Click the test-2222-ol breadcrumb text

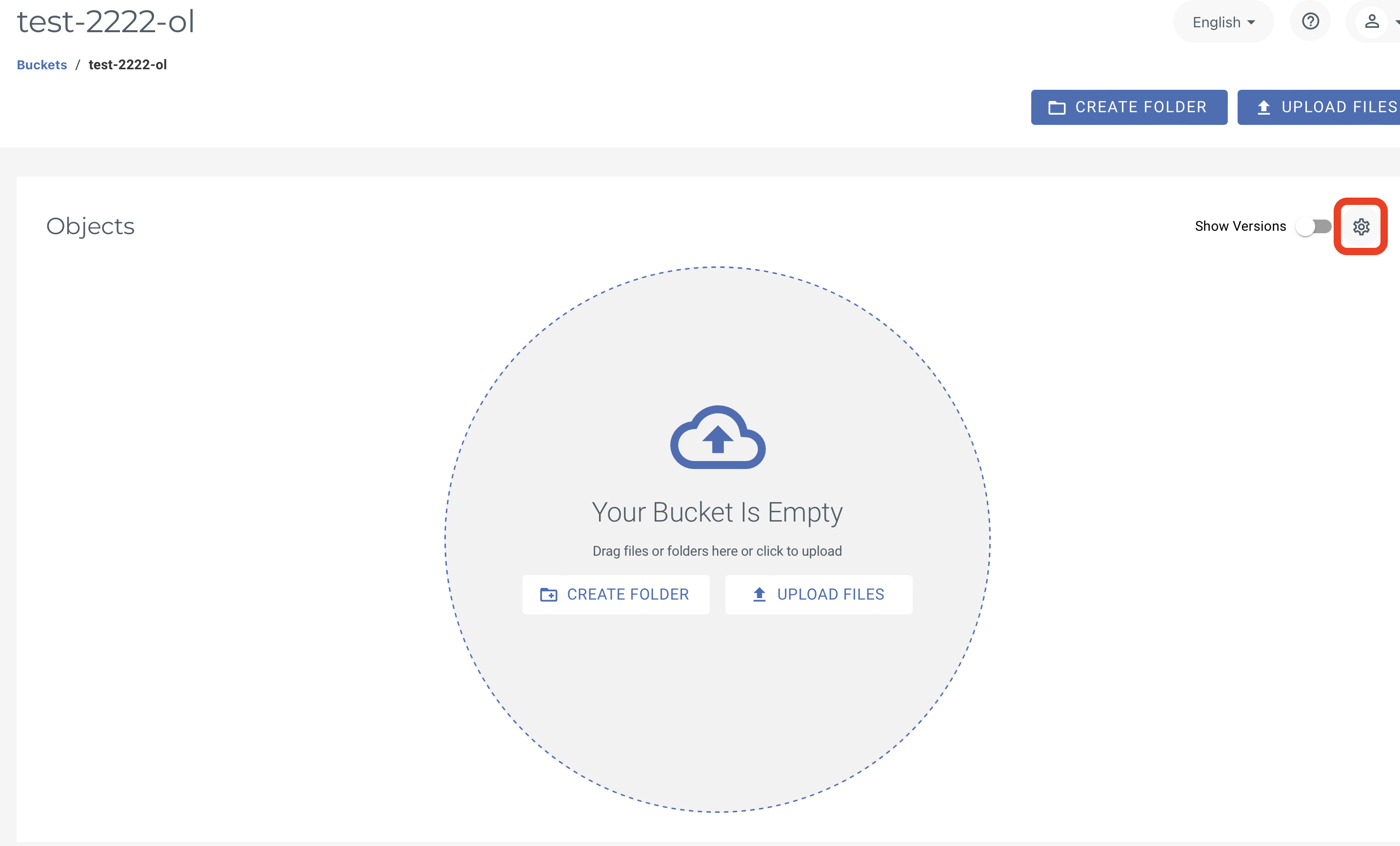click(x=128, y=65)
